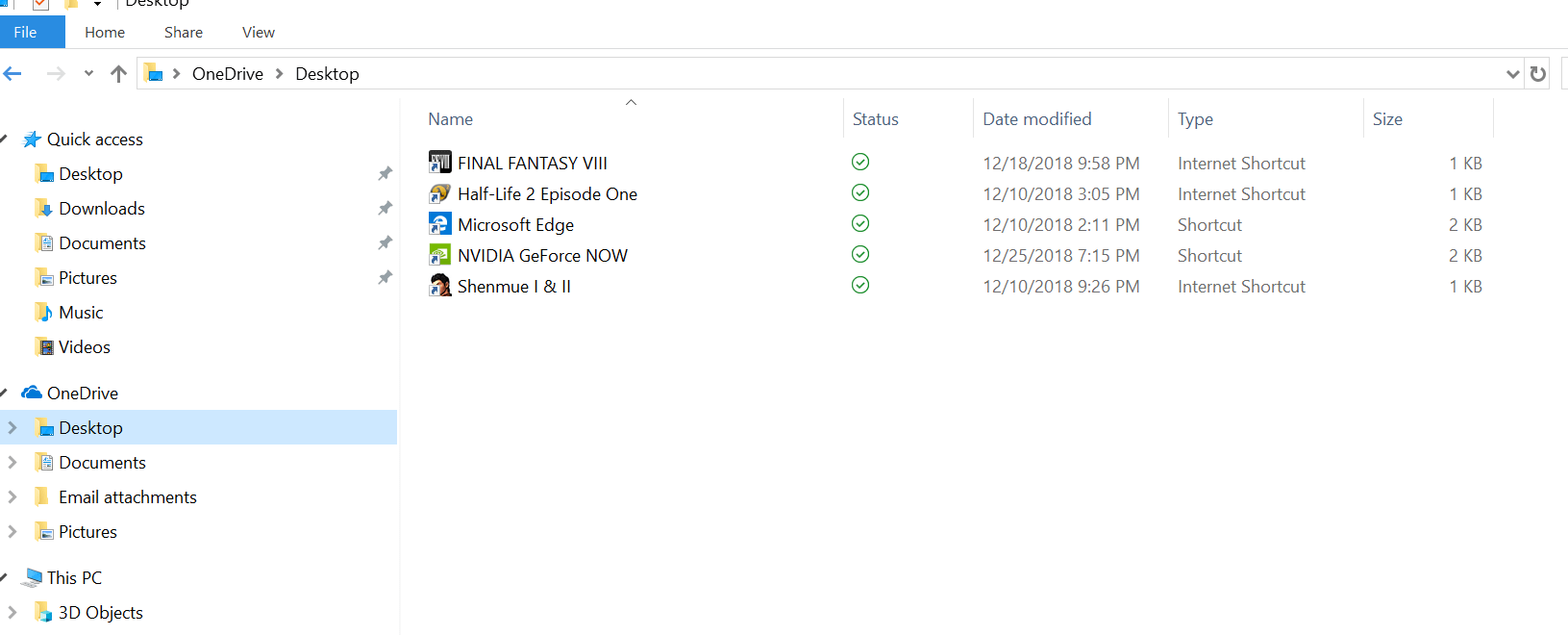The width and height of the screenshot is (1568, 635).
Task: Click the Shenmue I & II file name
Action: click(514, 287)
